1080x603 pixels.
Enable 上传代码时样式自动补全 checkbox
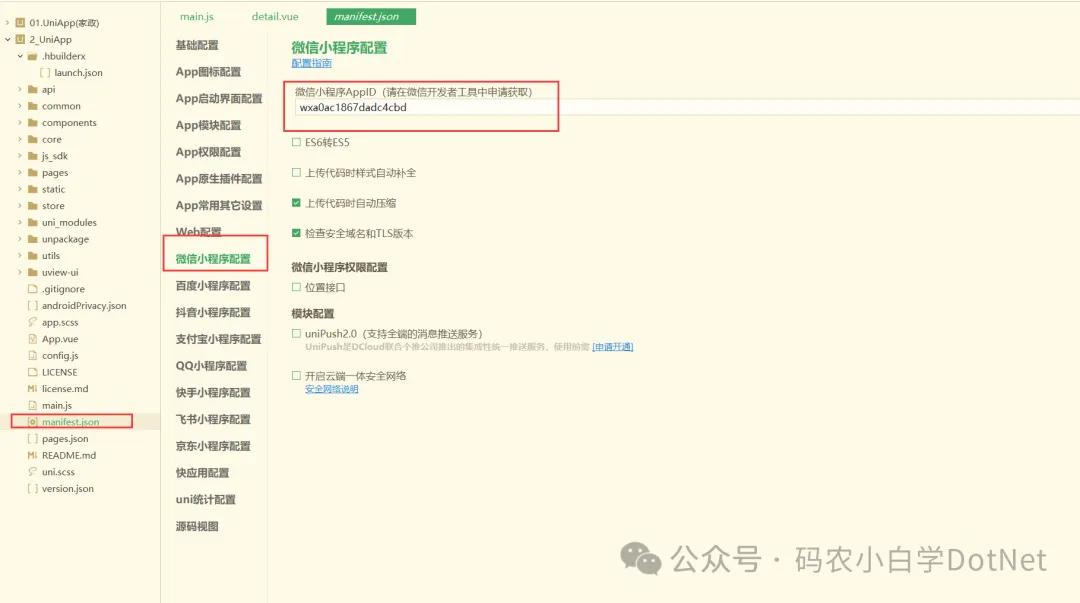pyautogui.click(x=296, y=172)
